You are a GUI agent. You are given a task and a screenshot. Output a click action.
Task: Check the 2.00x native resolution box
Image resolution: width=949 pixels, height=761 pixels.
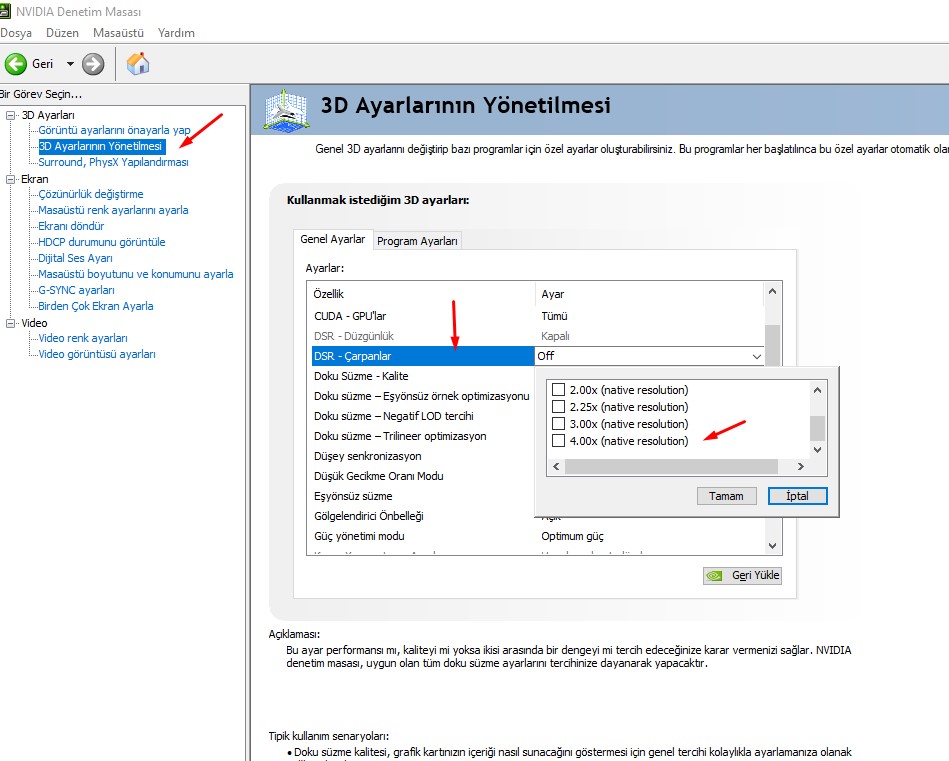click(559, 390)
